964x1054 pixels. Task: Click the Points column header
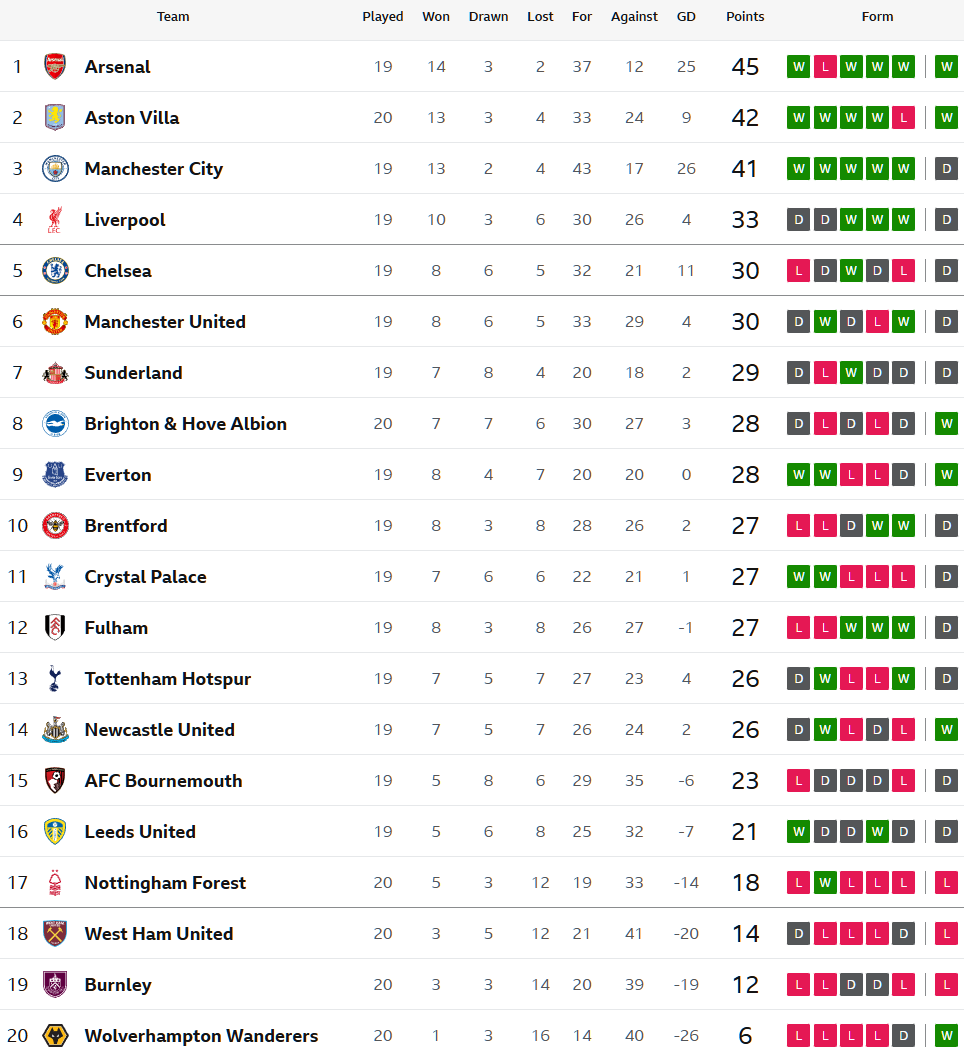[x=745, y=17]
